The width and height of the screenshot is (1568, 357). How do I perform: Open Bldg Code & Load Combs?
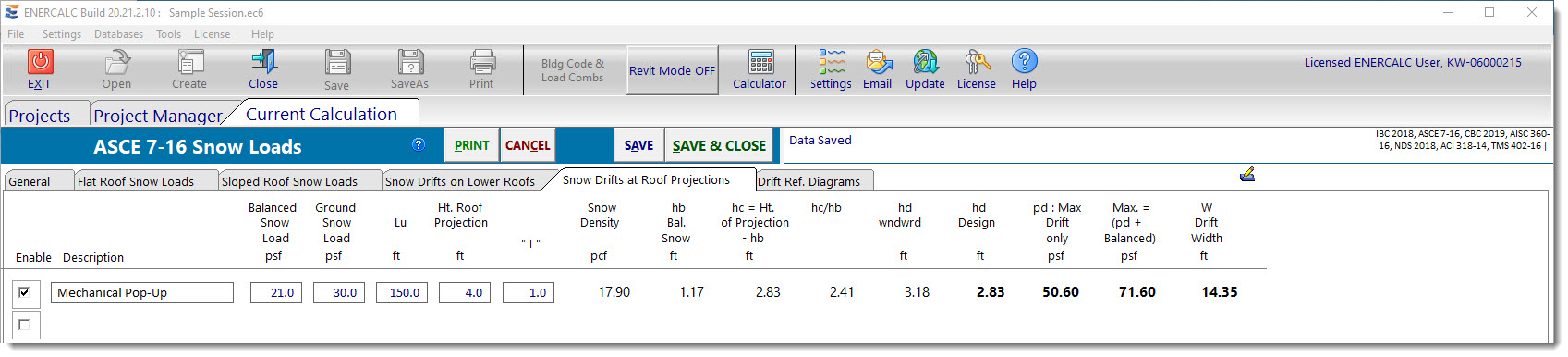[573, 70]
